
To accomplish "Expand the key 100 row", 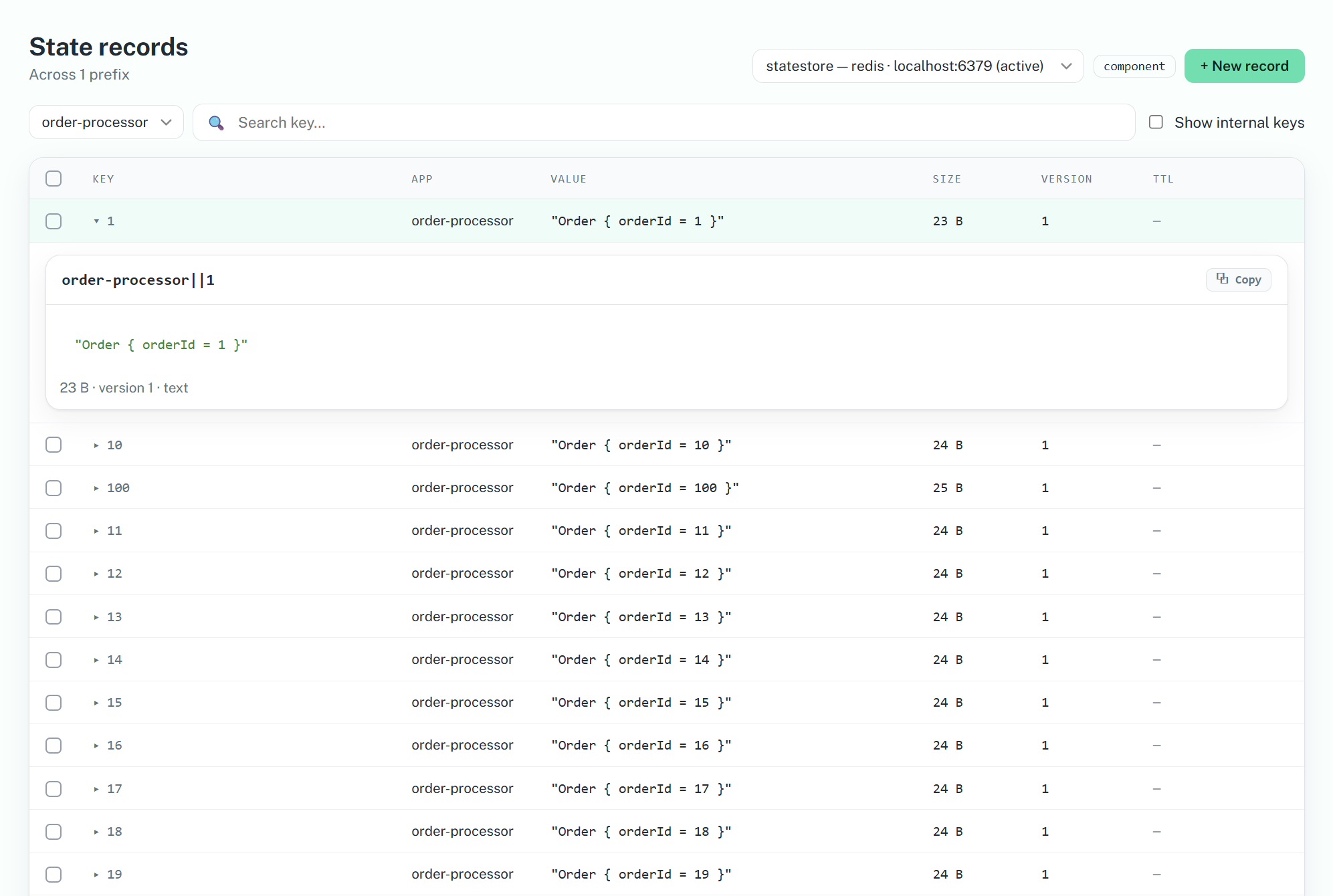I will [x=96, y=488].
